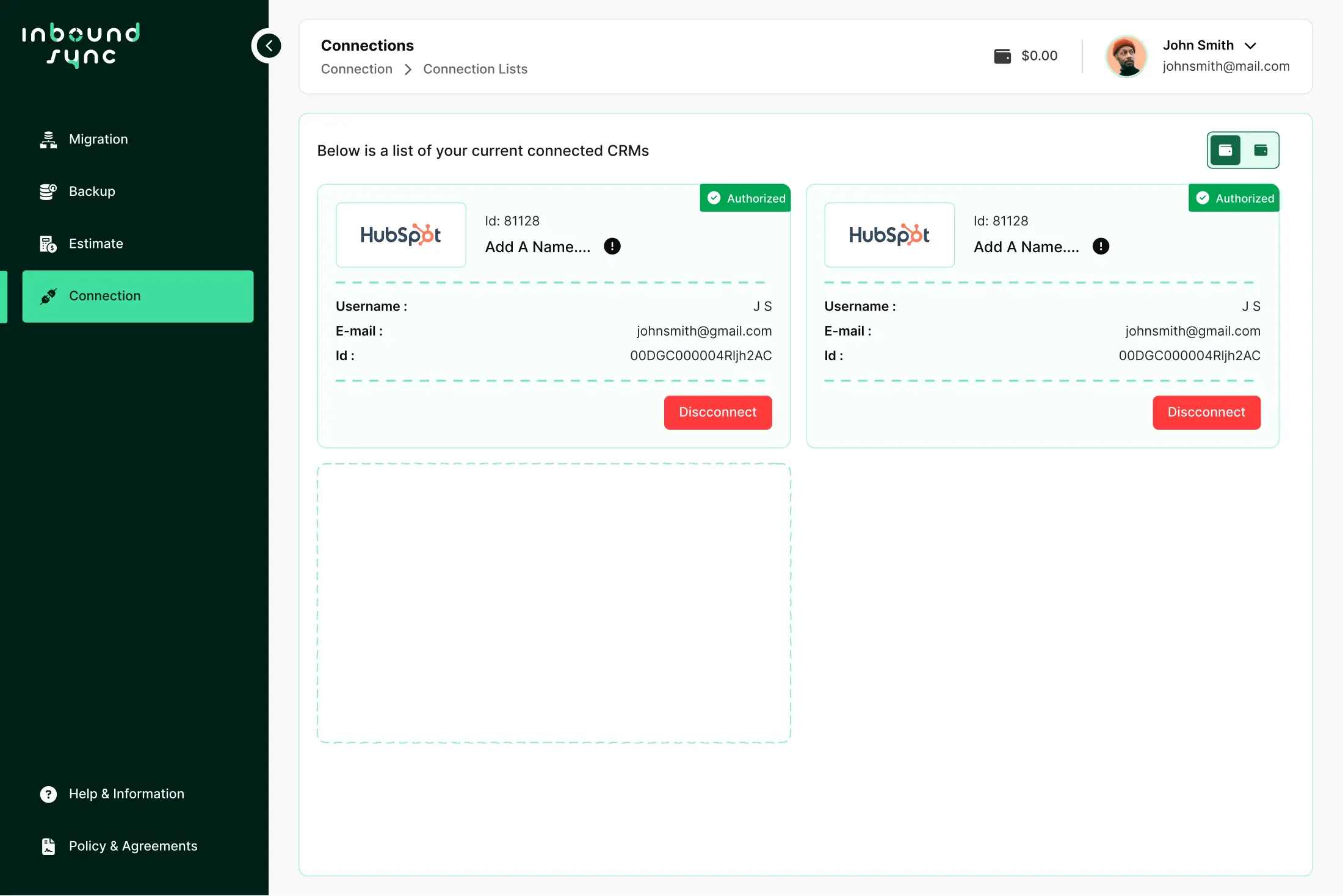1343x896 pixels.
Task: Open Estimate in sidebar
Action: 96,244
